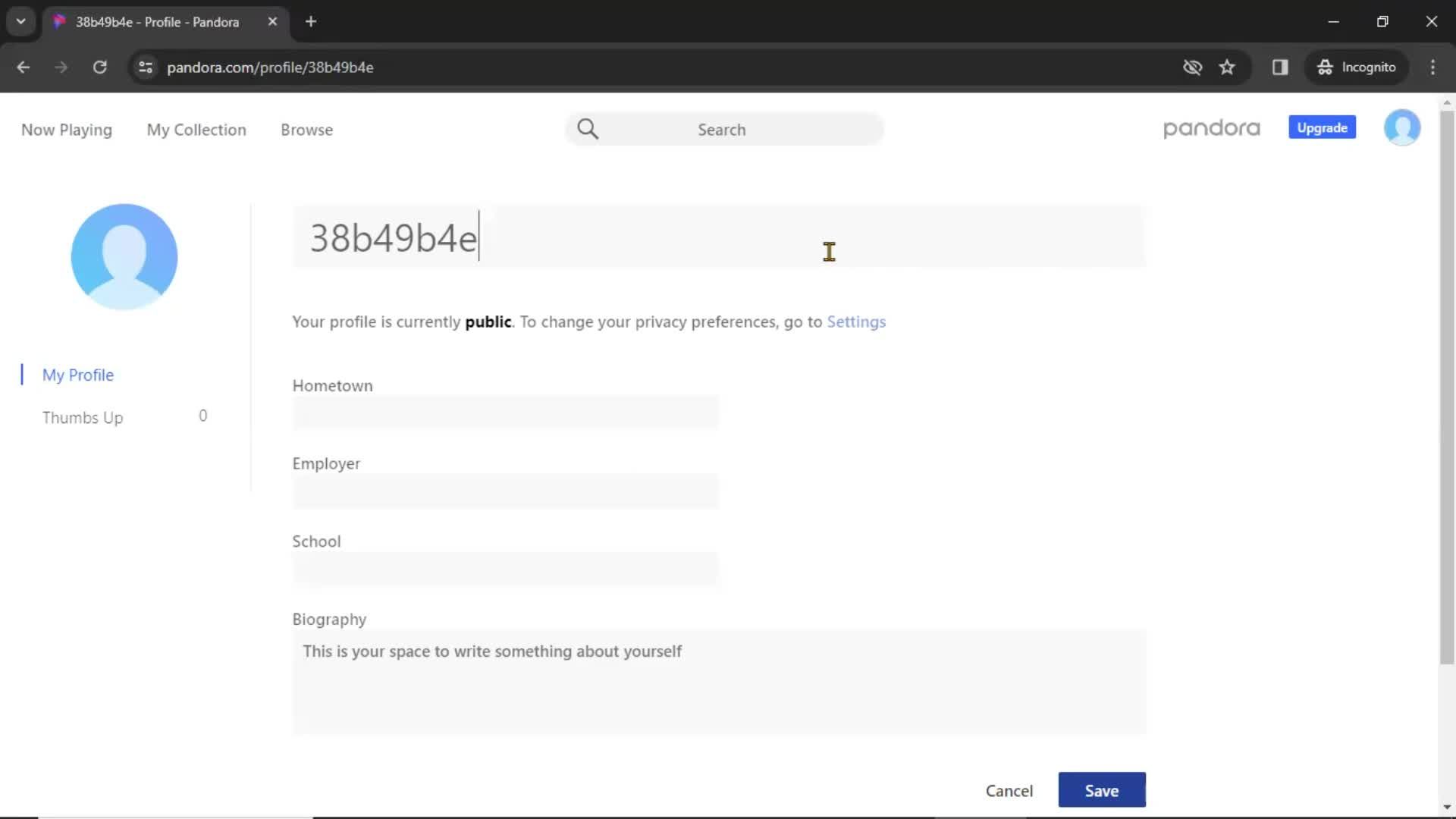Click the Save button on the profile
The image size is (1456, 819).
pos(1102,790)
